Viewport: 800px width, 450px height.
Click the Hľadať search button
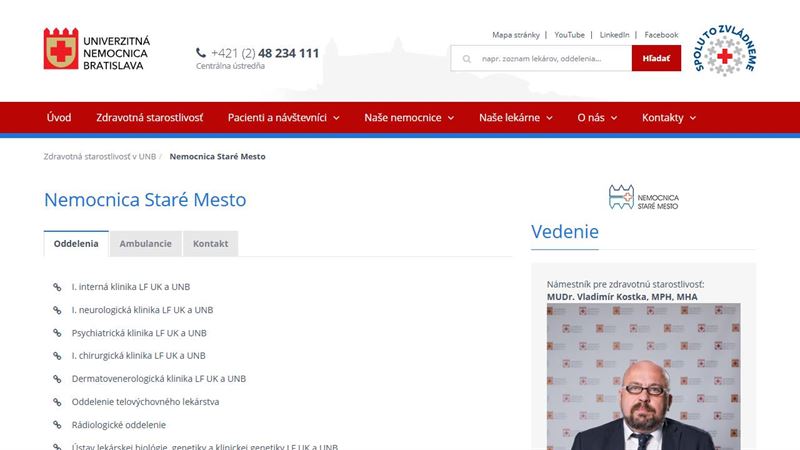656,58
